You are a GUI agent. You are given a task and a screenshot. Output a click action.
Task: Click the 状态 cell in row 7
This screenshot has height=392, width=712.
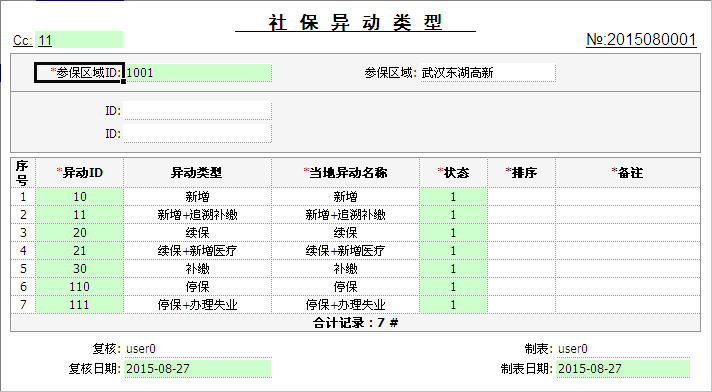453,305
